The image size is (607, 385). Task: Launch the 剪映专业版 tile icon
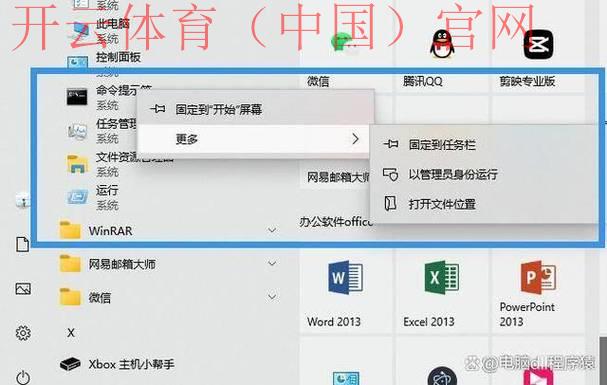538,44
